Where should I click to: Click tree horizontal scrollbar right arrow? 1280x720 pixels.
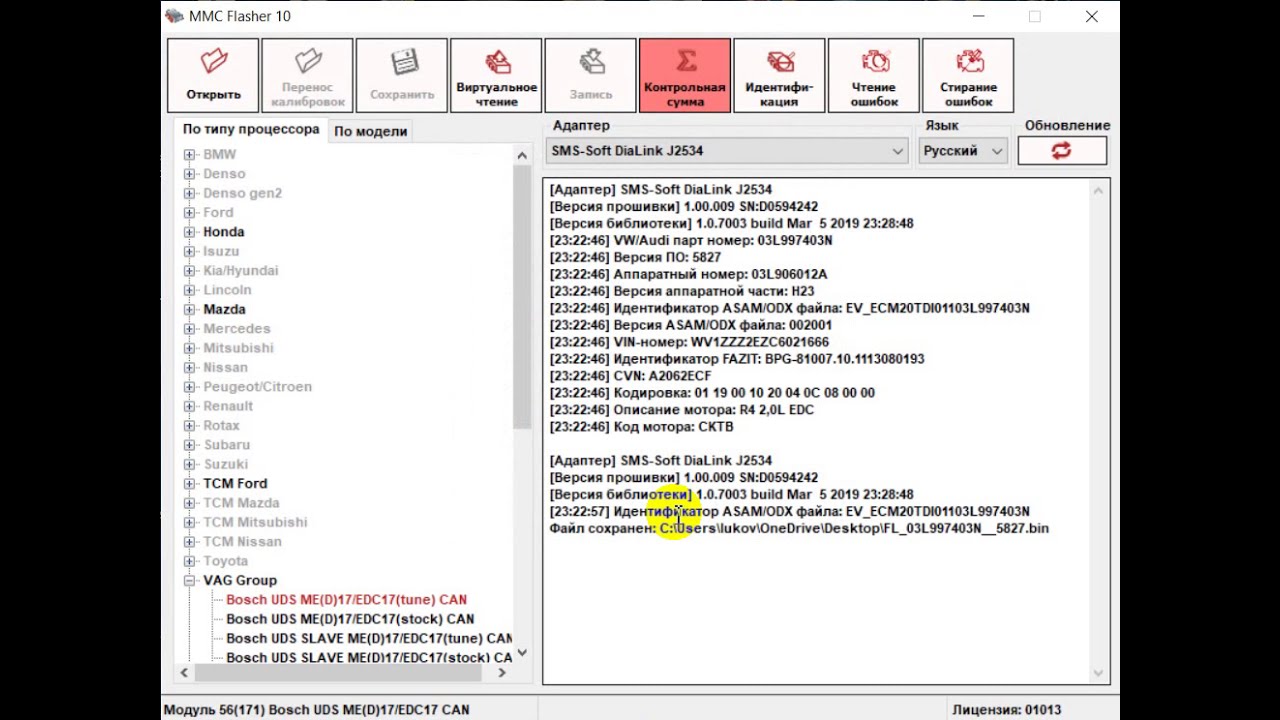tap(502, 673)
